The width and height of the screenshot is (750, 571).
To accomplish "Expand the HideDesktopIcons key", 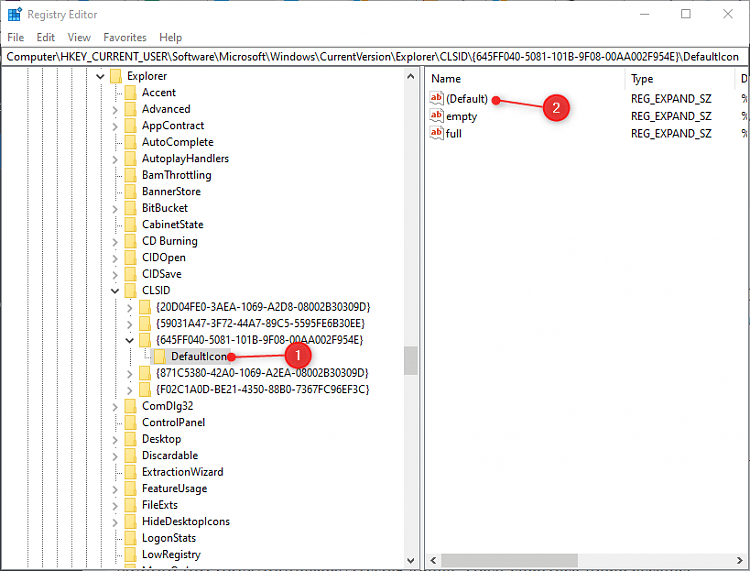I will pyautogui.click(x=115, y=522).
